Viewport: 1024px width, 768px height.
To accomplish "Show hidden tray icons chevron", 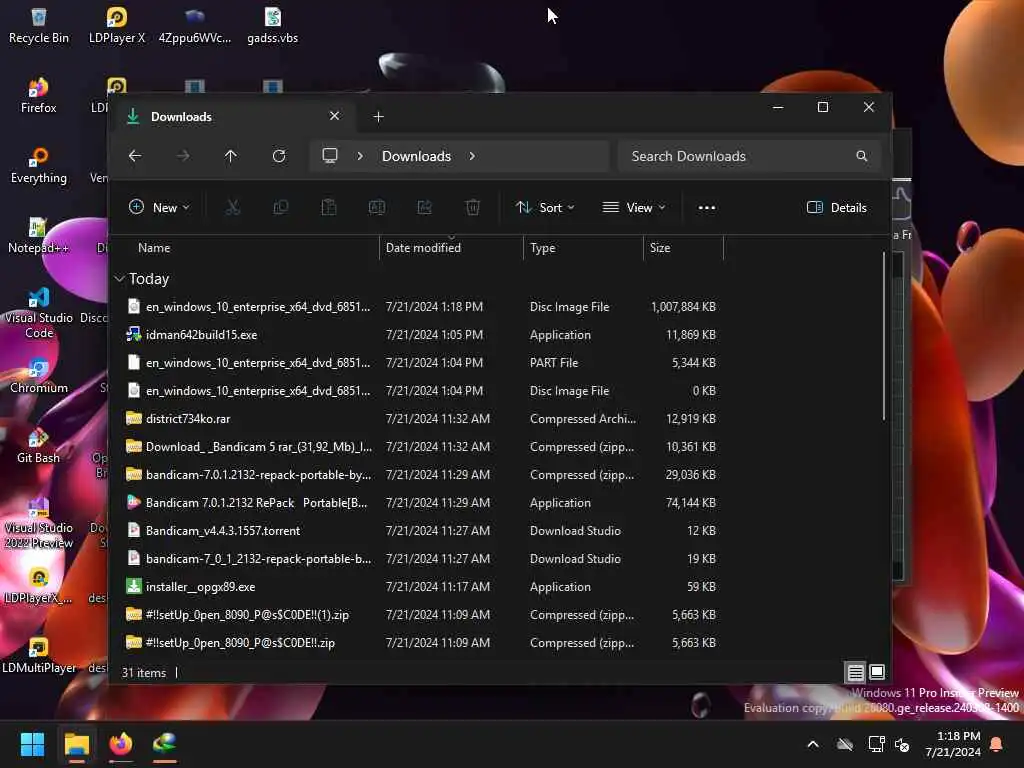I will coord(813,744).
